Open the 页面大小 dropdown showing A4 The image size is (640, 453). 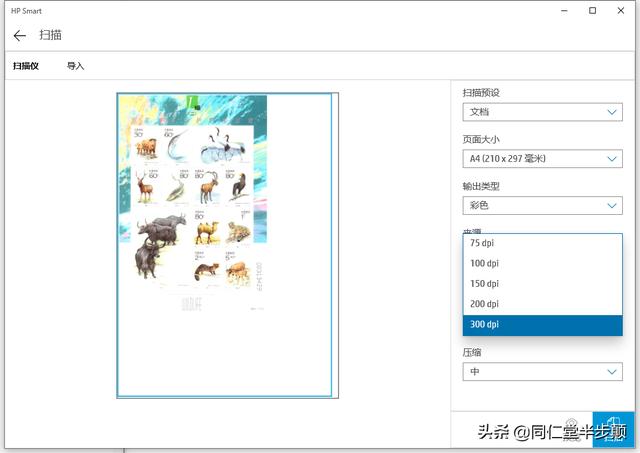(x=542, y=158)
